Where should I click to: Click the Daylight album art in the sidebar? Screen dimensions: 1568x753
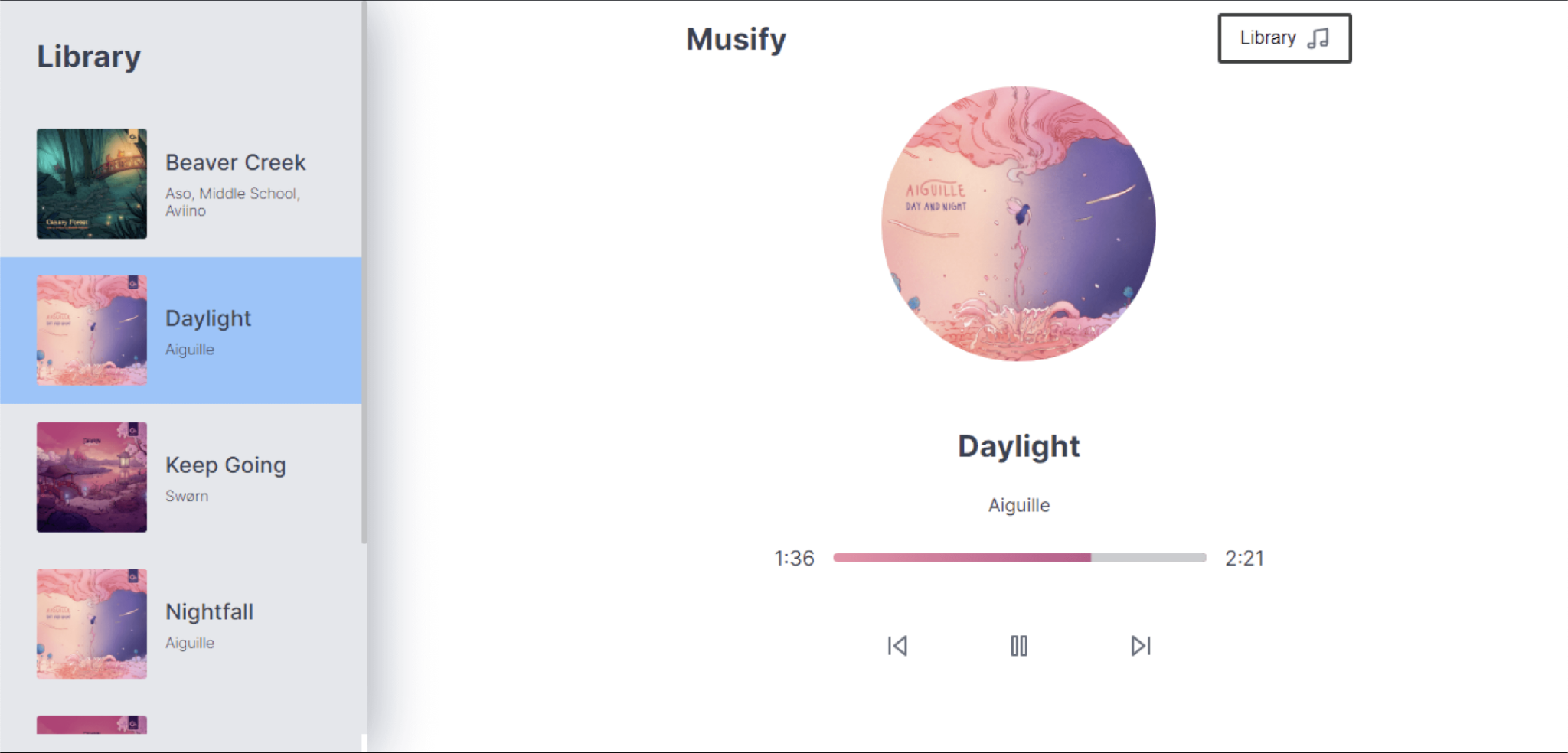pos(91,331)
